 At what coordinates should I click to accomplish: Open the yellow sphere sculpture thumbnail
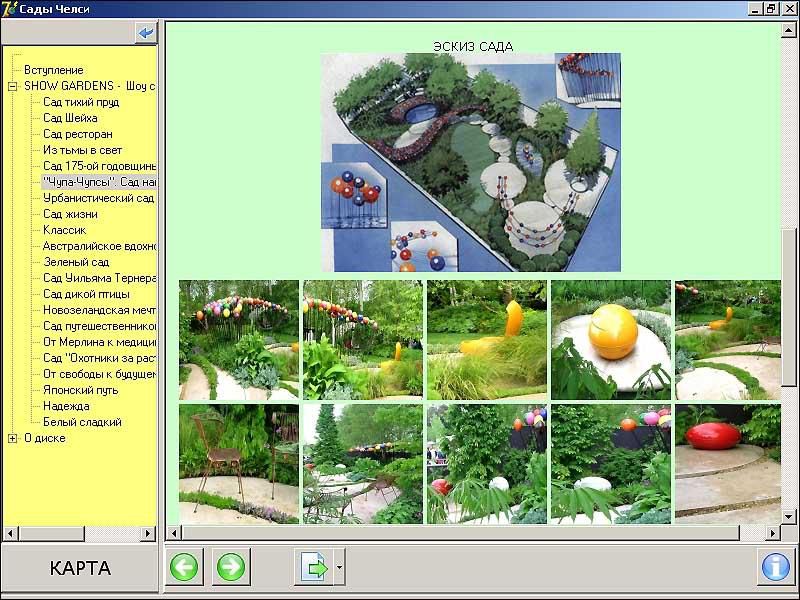point(610,340)
